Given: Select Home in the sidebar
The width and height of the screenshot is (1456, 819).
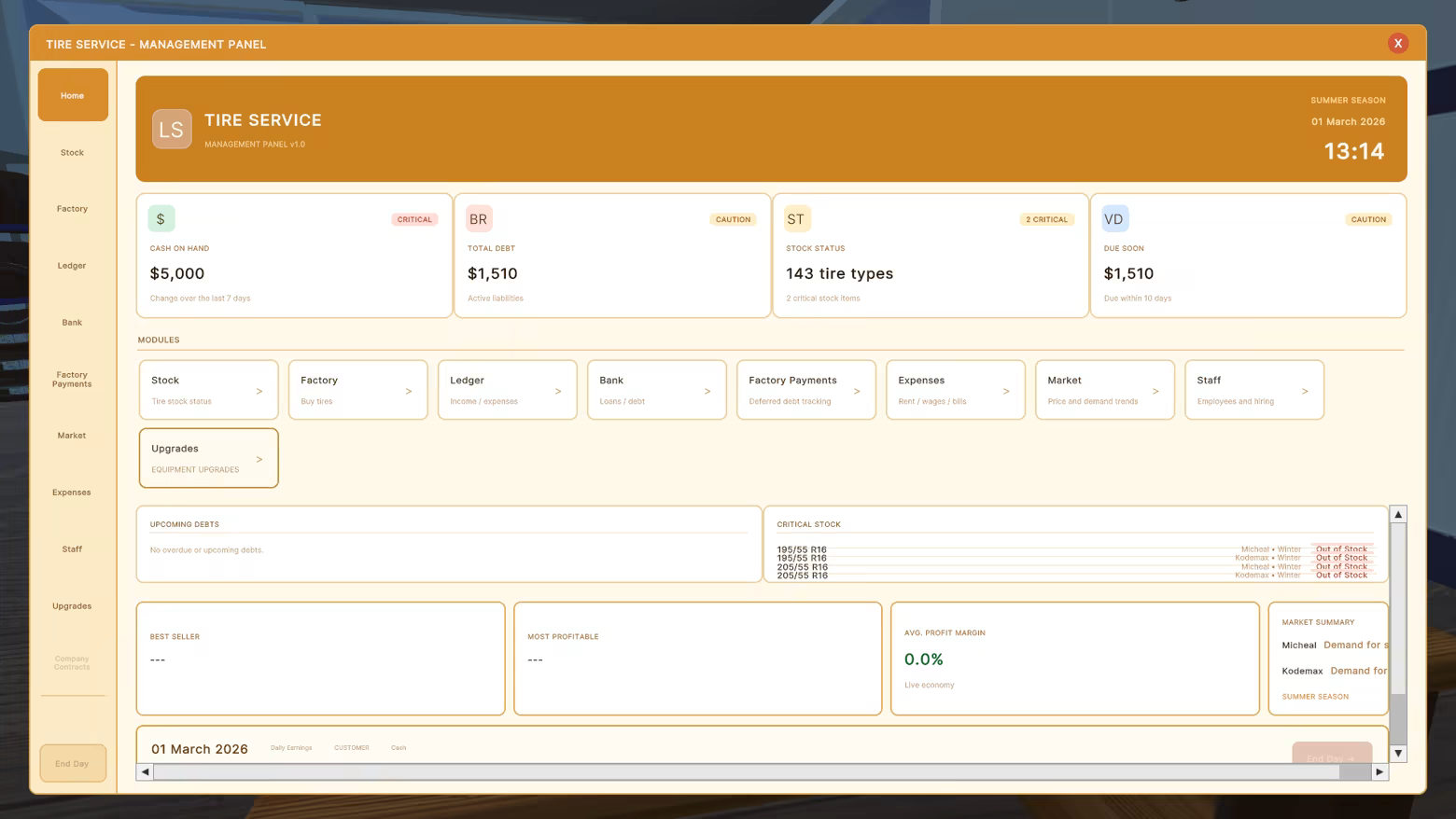Looking at the screenshot, I should [x=73, y=95].
